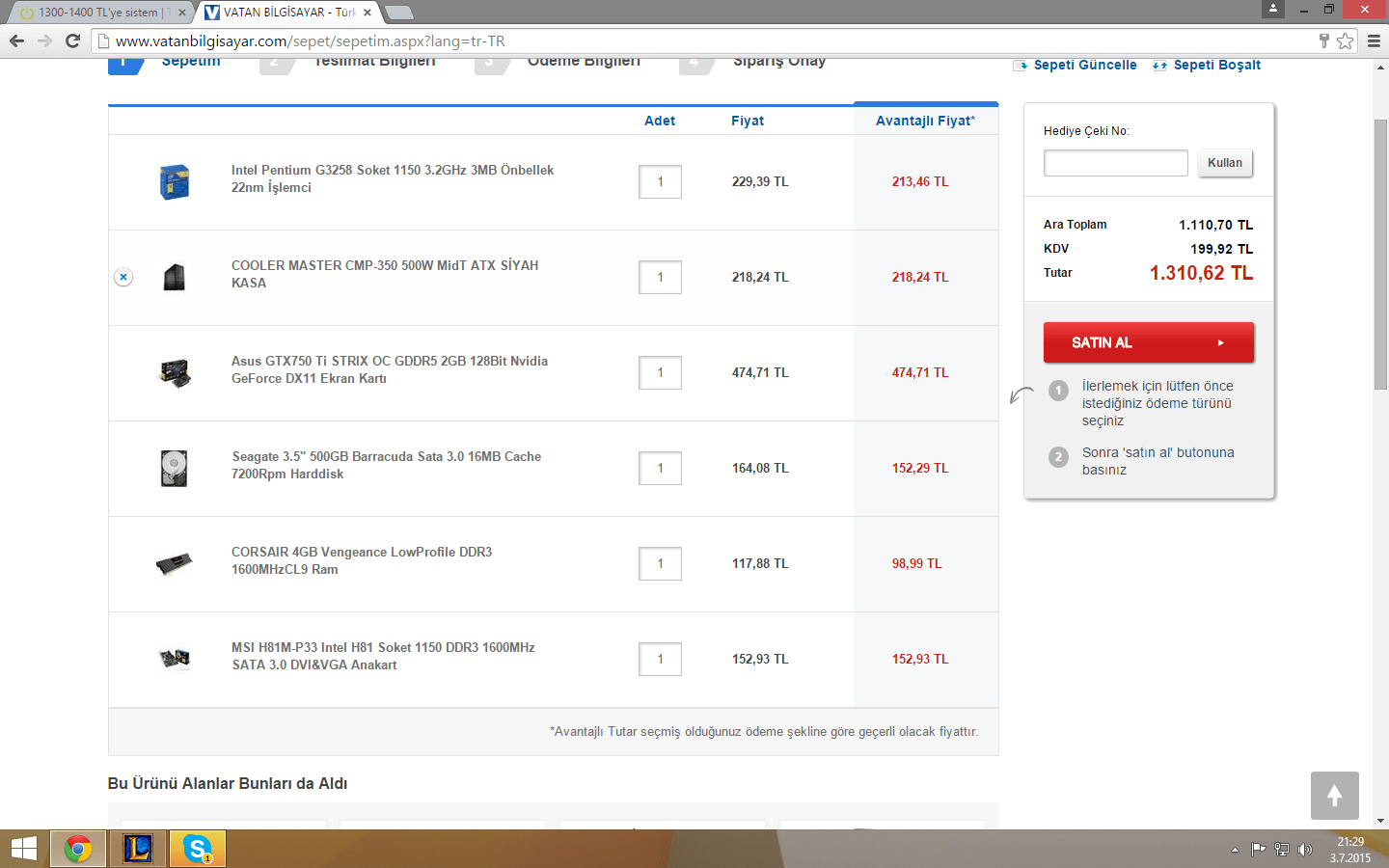Click the Corsair RAM product image
The width and height of the screenshot is (1389, 868).
click(x=175, y=563)
